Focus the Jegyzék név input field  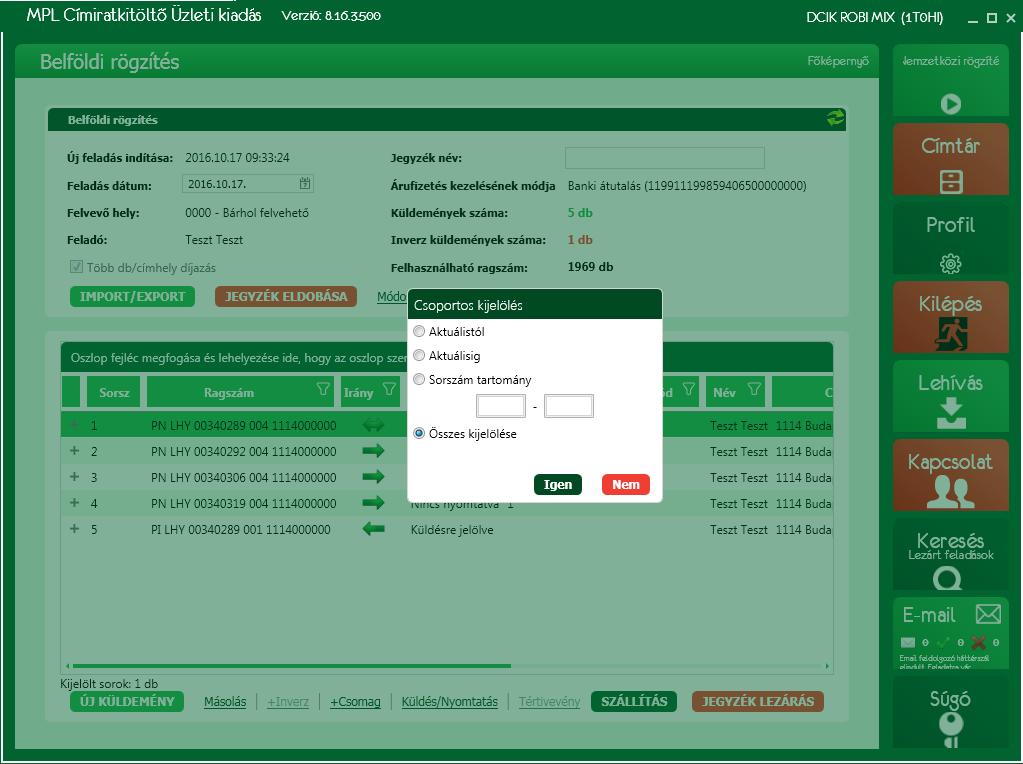click(x=665, y=158)
